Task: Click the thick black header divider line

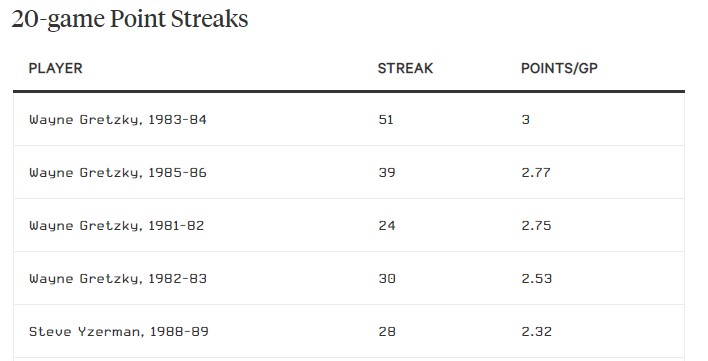Action: 349,92
